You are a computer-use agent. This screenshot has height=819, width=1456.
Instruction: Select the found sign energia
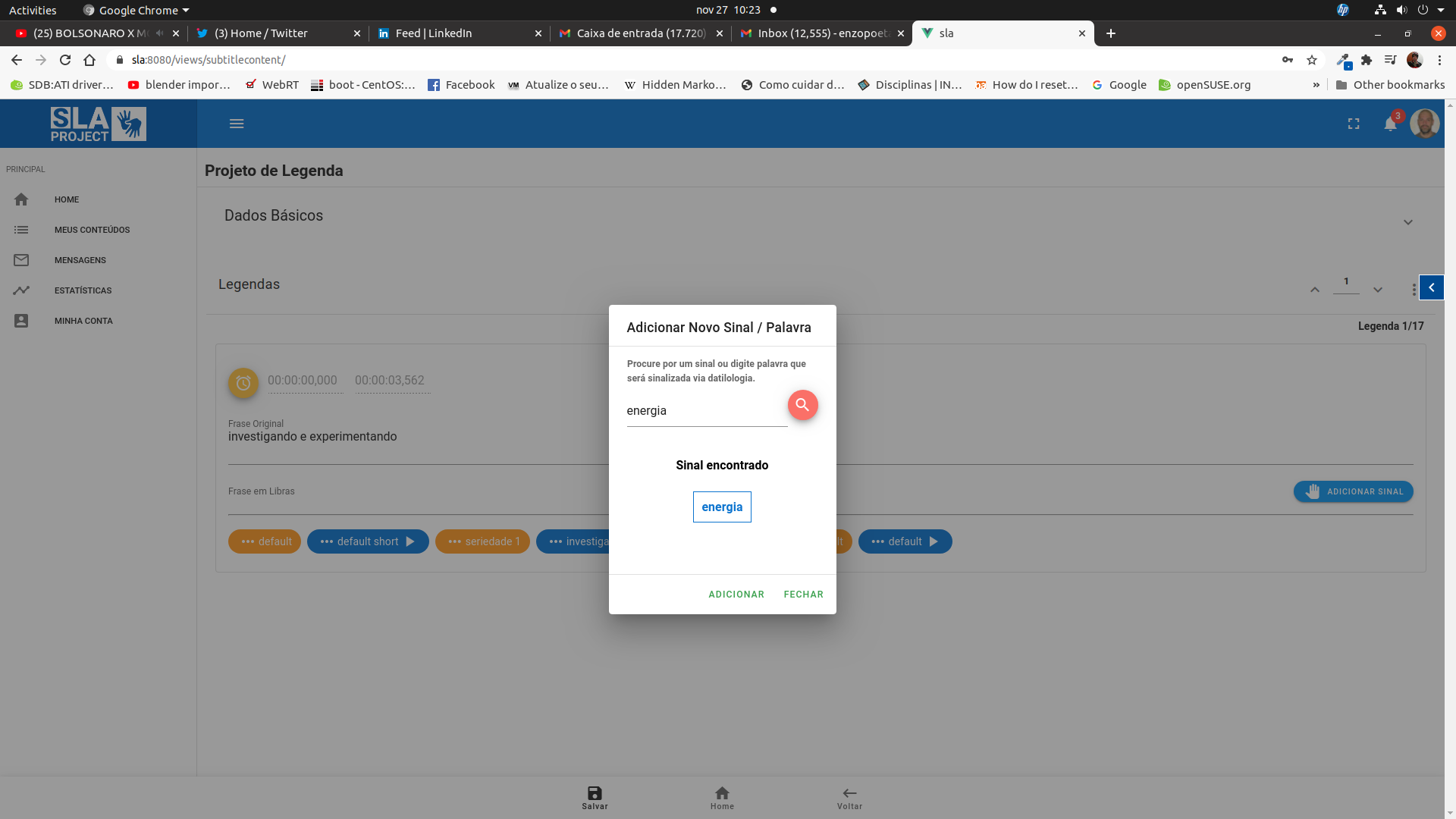(722, 507)
